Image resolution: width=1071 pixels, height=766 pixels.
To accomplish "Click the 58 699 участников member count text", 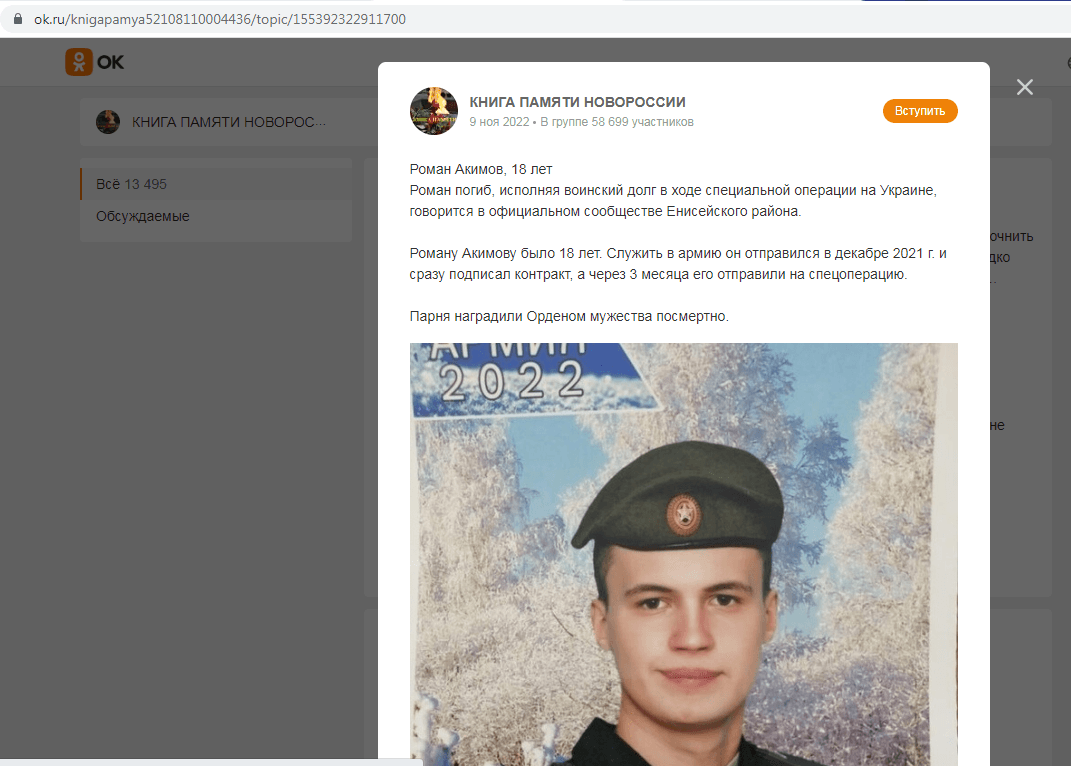I will (x=642, y=122).
